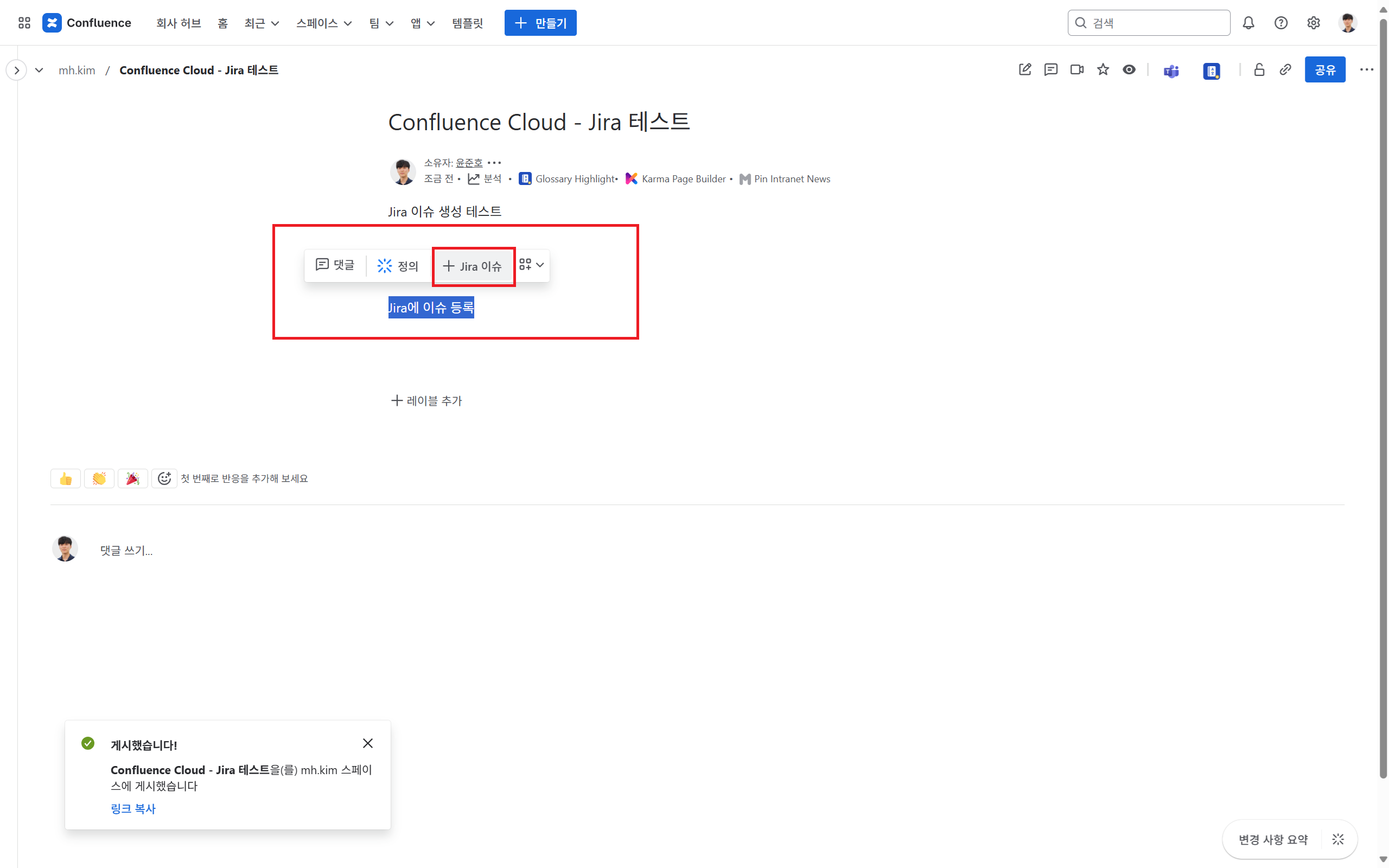Image resolution: width=1389 pixels, height=868 pixels.
Task: Open Karma Page Builder byline item
Action: point(676,179)
